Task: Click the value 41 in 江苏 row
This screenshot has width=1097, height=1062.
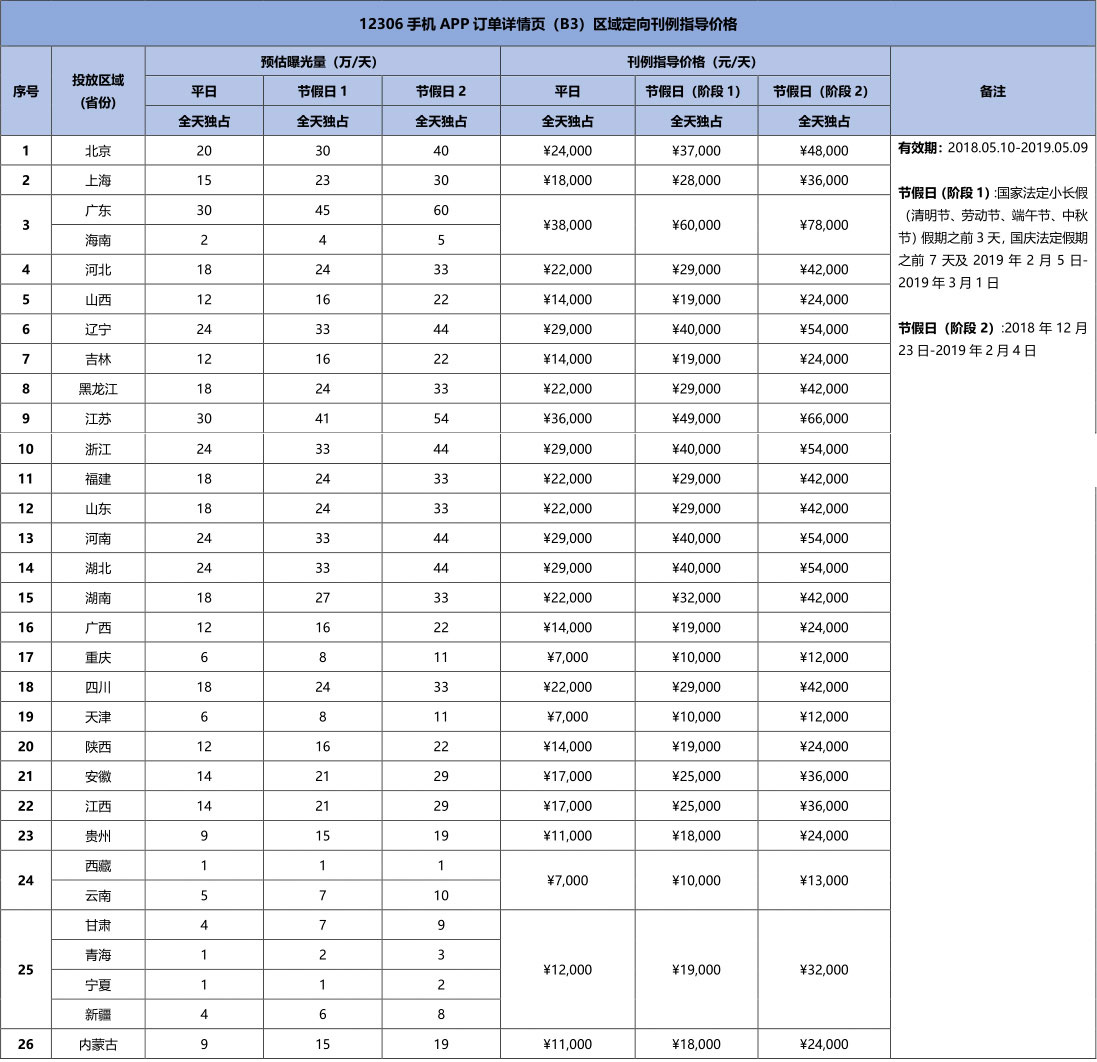Action: tap(323, 418)
